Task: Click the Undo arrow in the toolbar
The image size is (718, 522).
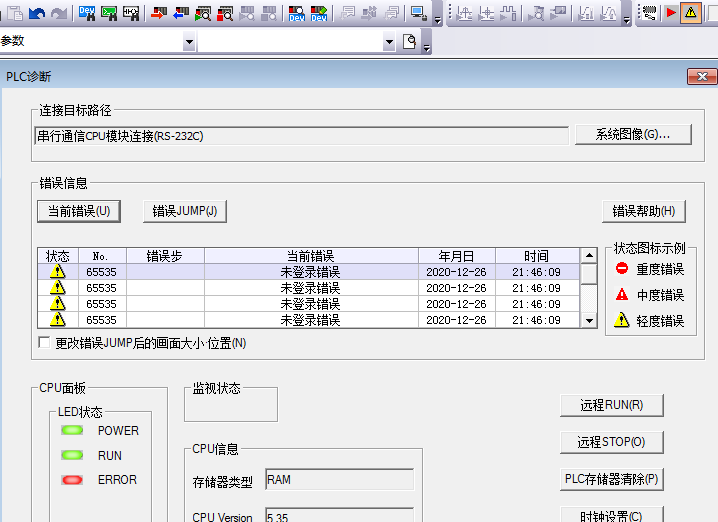Action: pyautogui.click(x=37, y=13)
